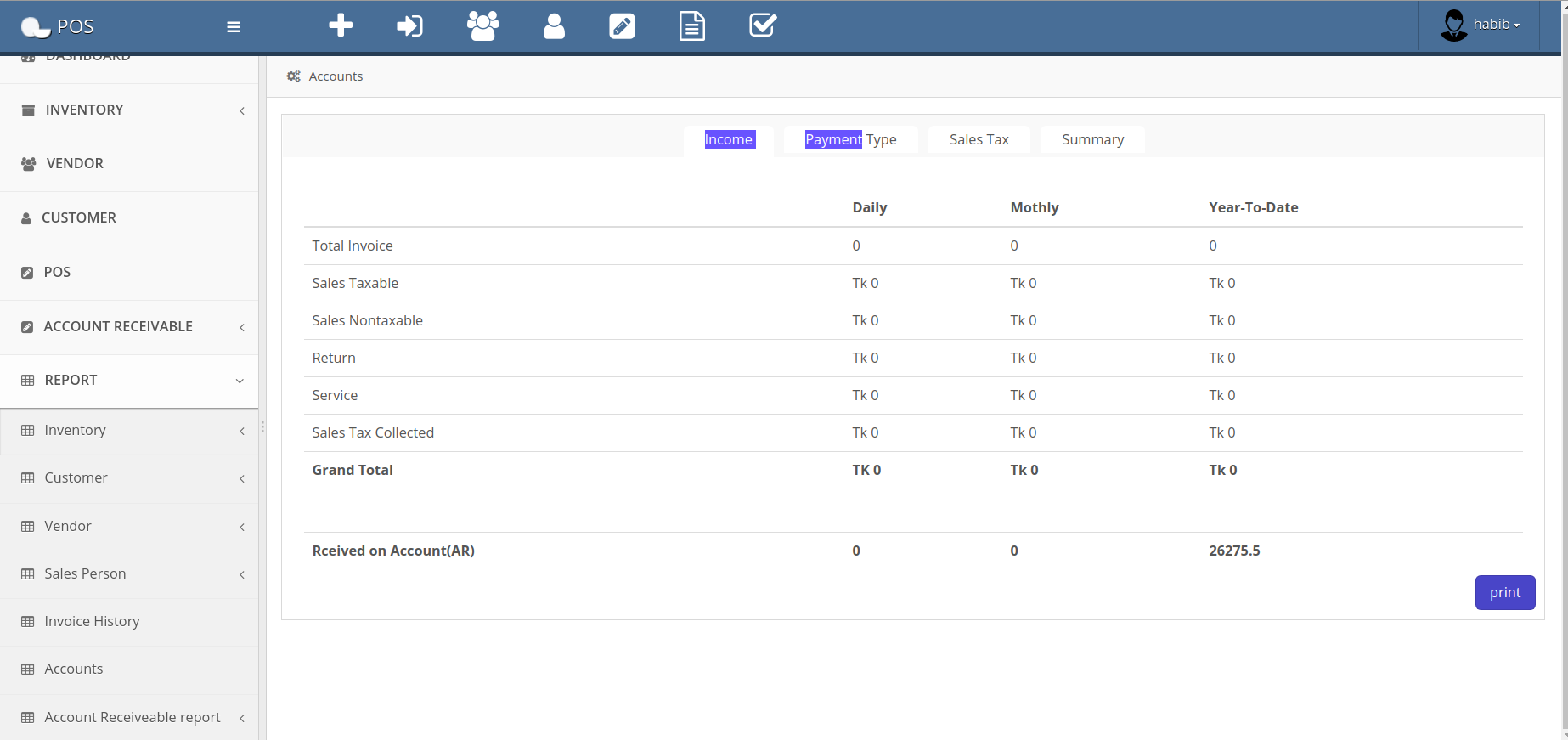Switch to the Summary tab

(x=1092, y=140)
